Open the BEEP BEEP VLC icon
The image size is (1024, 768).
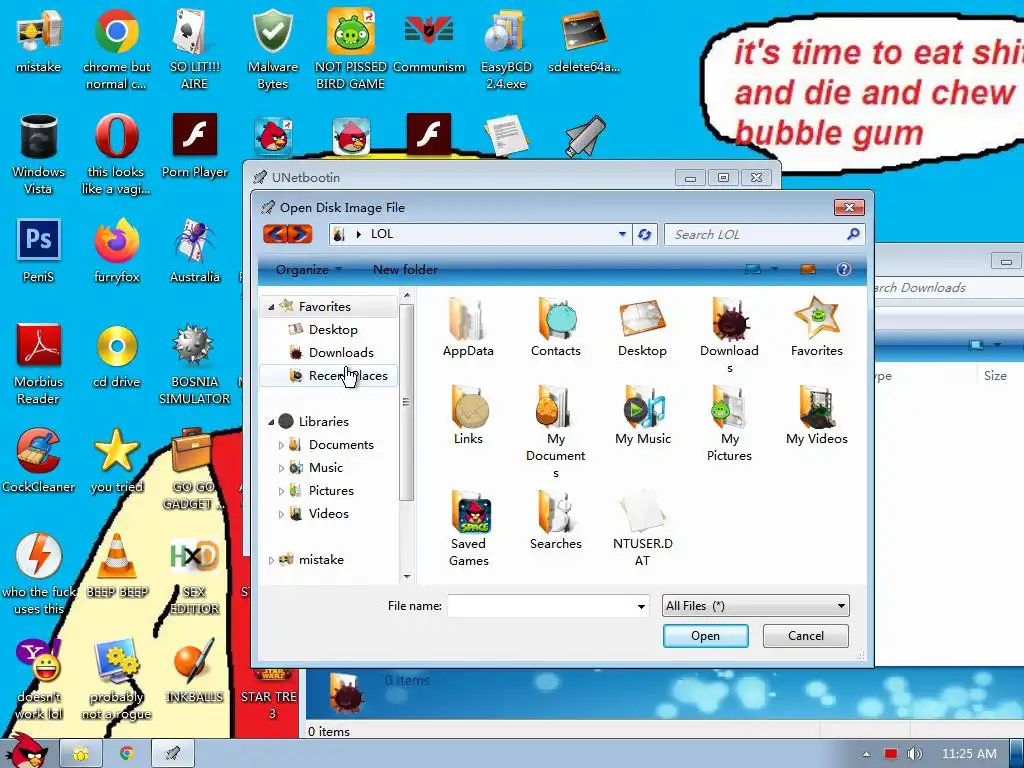[x=117, y=565]
